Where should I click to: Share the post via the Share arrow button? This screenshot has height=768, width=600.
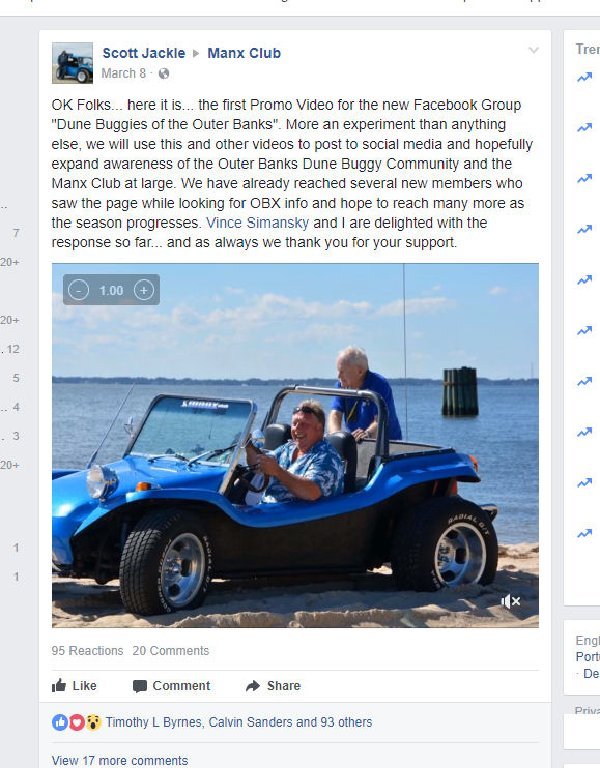pyautogui.click(x=273, y=686)
